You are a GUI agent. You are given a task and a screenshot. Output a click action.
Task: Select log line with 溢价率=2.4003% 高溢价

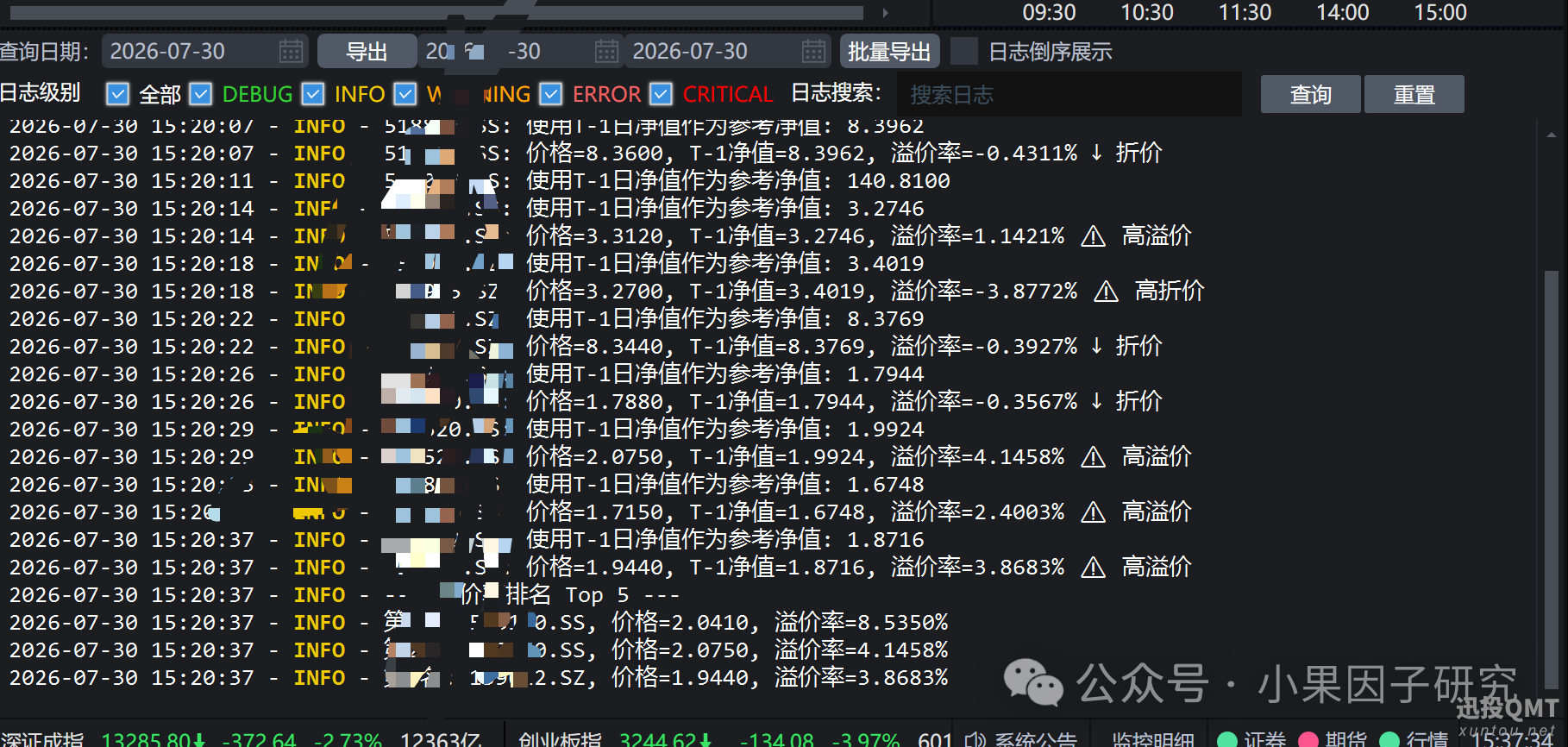point(600,512)
